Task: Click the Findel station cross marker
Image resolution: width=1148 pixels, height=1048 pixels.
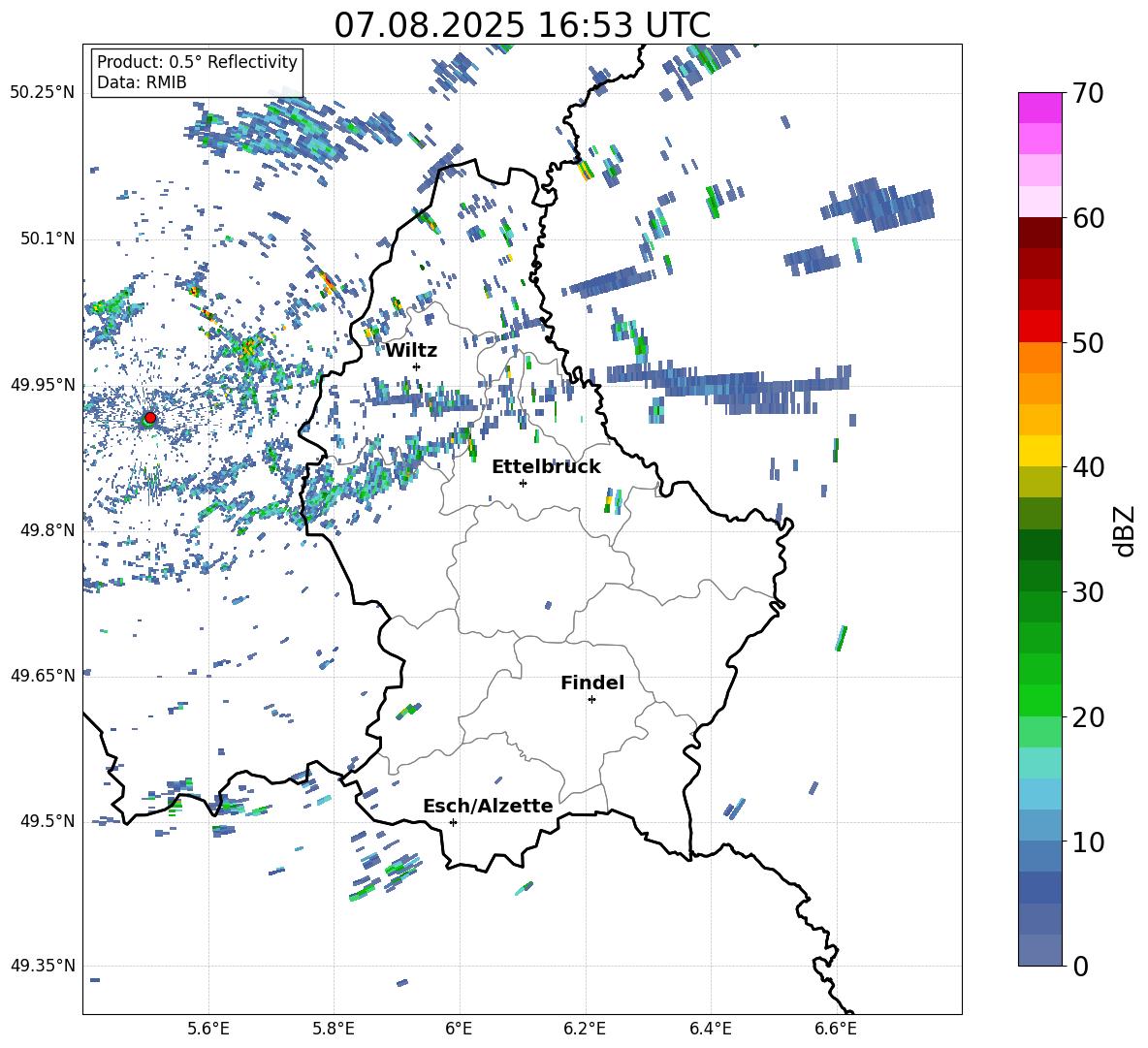Action: tap(591, 700)
